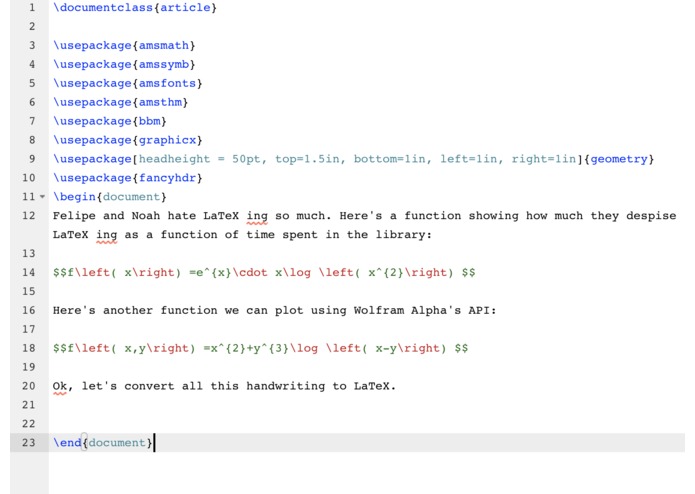Screen dimensions: 695x494
Task: Click the underlined word 'Ok' on line 20
Action: click(60, 386)
